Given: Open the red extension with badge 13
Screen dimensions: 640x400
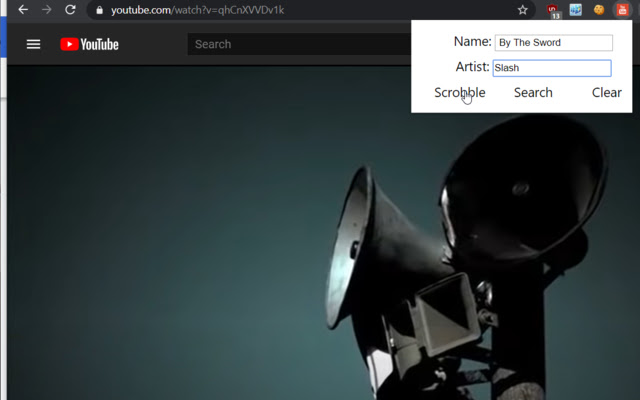Looking at the screenshot, I should pos(553,10).
